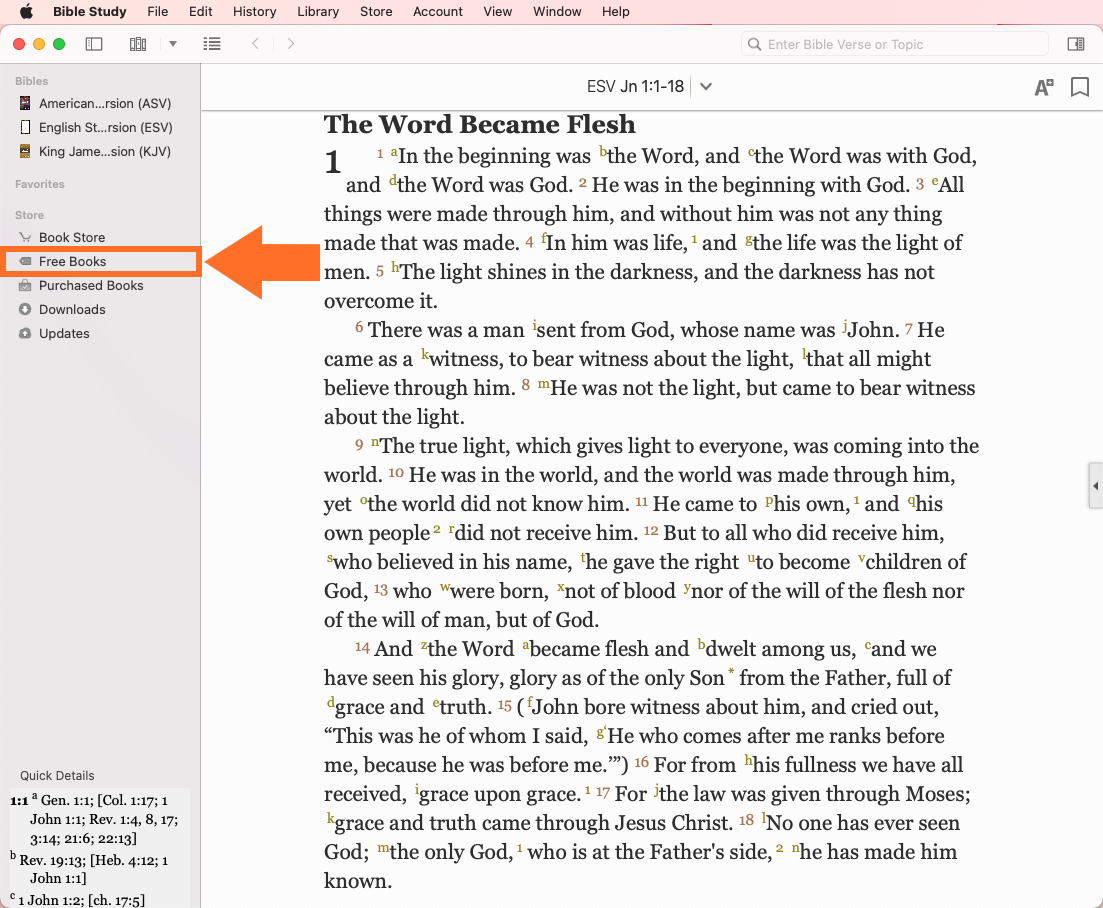Click the Updates icon in sidebar
Screen dimensions: 1103x908
[25, 333]
